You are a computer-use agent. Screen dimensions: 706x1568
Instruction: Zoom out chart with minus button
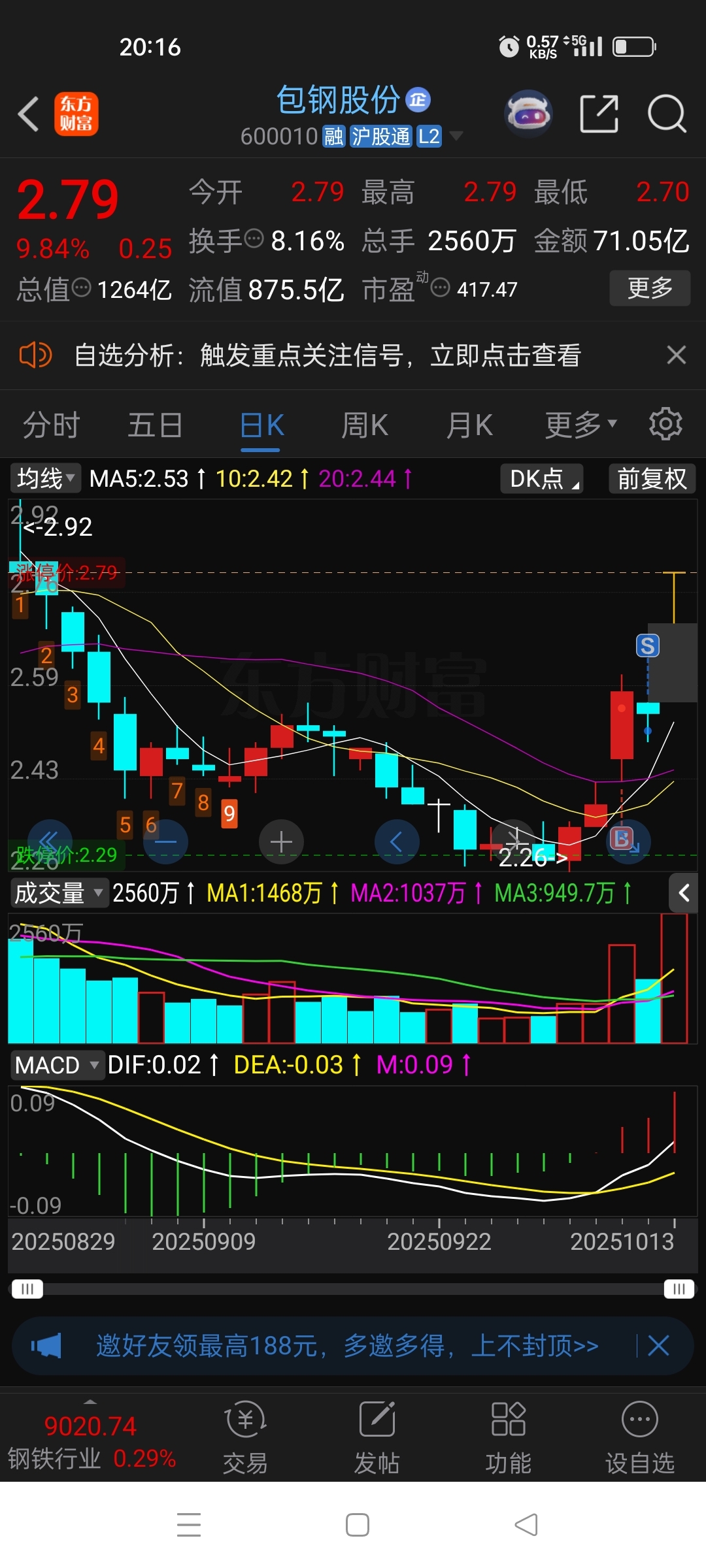click(165, 841)
